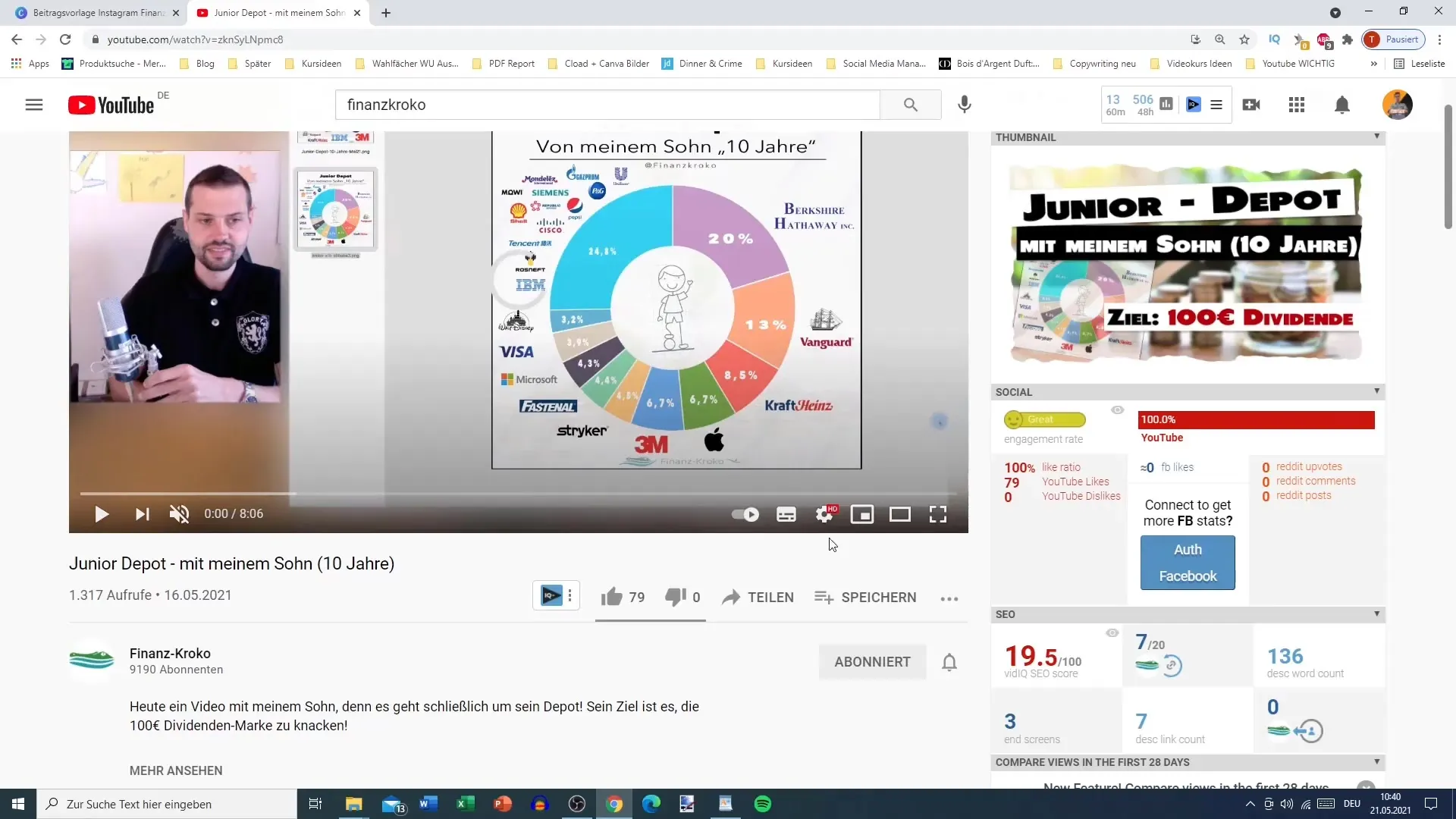Click page vertical scrollbar
1456x819 pixels.
[x=1448, y=167]
